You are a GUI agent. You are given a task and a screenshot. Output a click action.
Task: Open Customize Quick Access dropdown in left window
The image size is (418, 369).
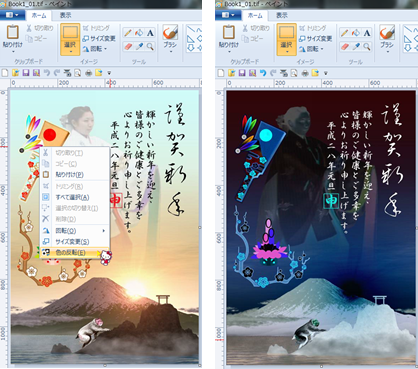click(x=109, y=73)
